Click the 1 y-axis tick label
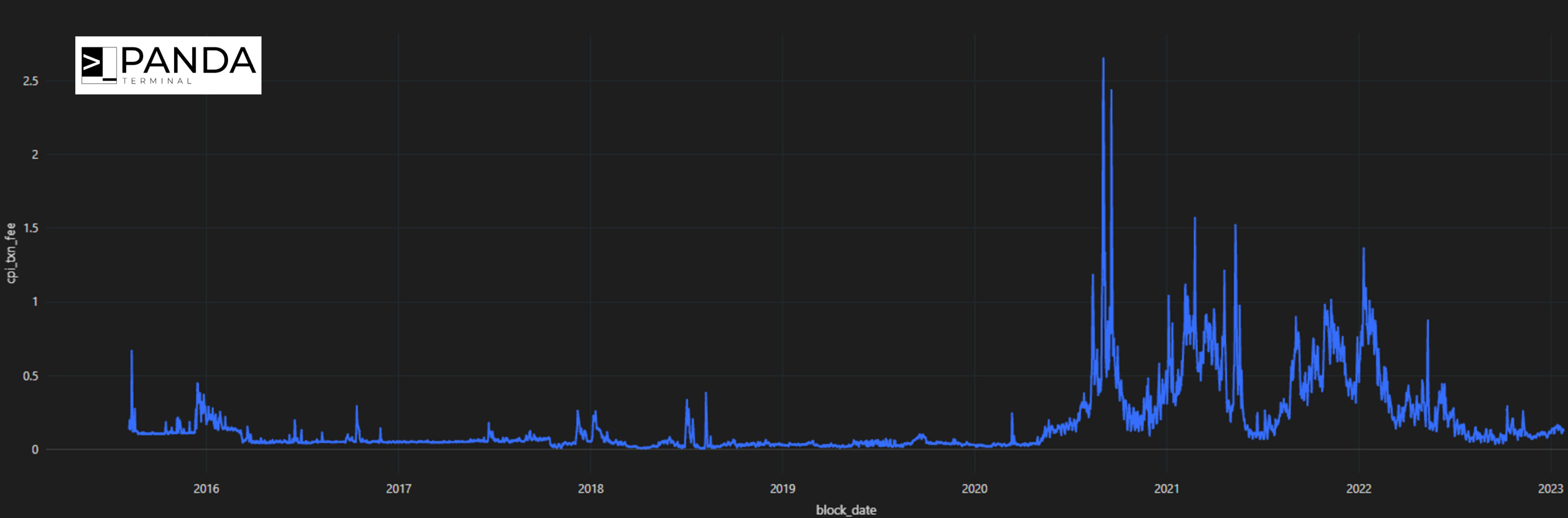The width and height of the screenshot is (1568, 518). (x=35, y=302)
